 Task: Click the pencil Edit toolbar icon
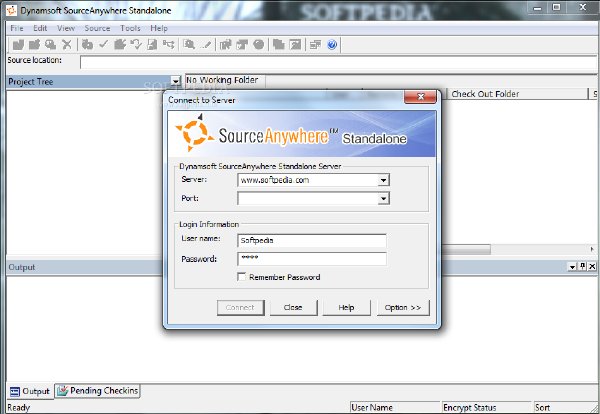[207, 45]
